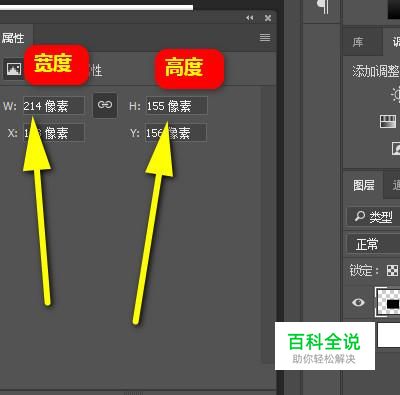The height and width of the screenshot is (395, 400).
Task: Click the H height input field
Action: [x=176, y=106]
